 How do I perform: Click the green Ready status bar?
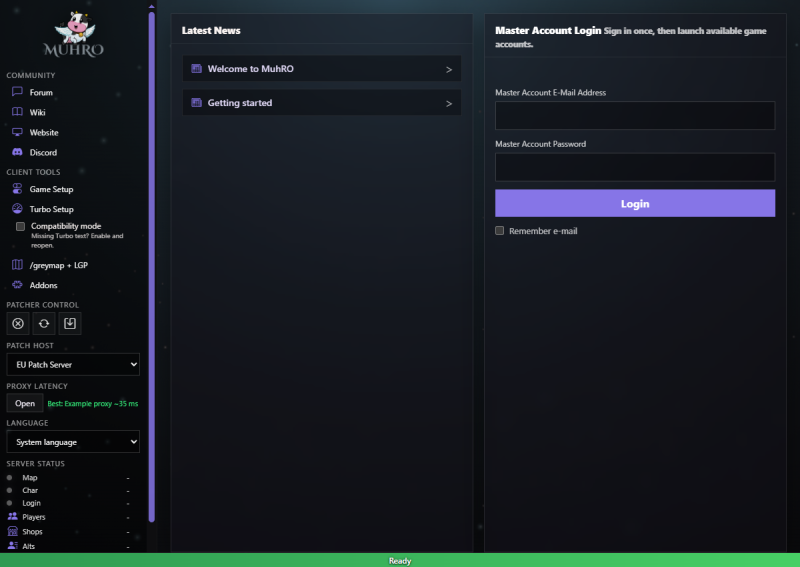tap(400, 560)
